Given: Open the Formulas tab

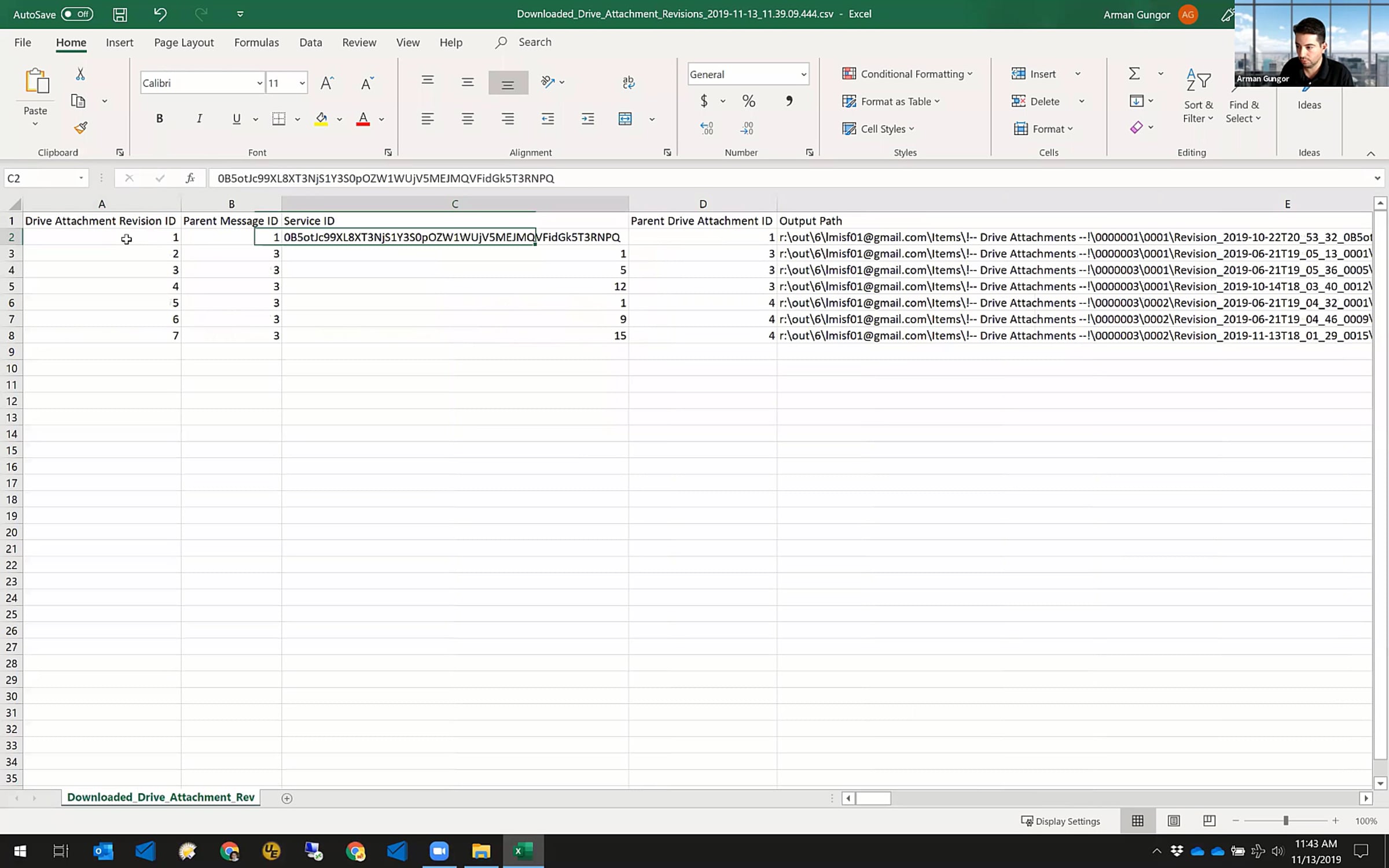Looking at the screenshot, I should [x=256, y=42].
